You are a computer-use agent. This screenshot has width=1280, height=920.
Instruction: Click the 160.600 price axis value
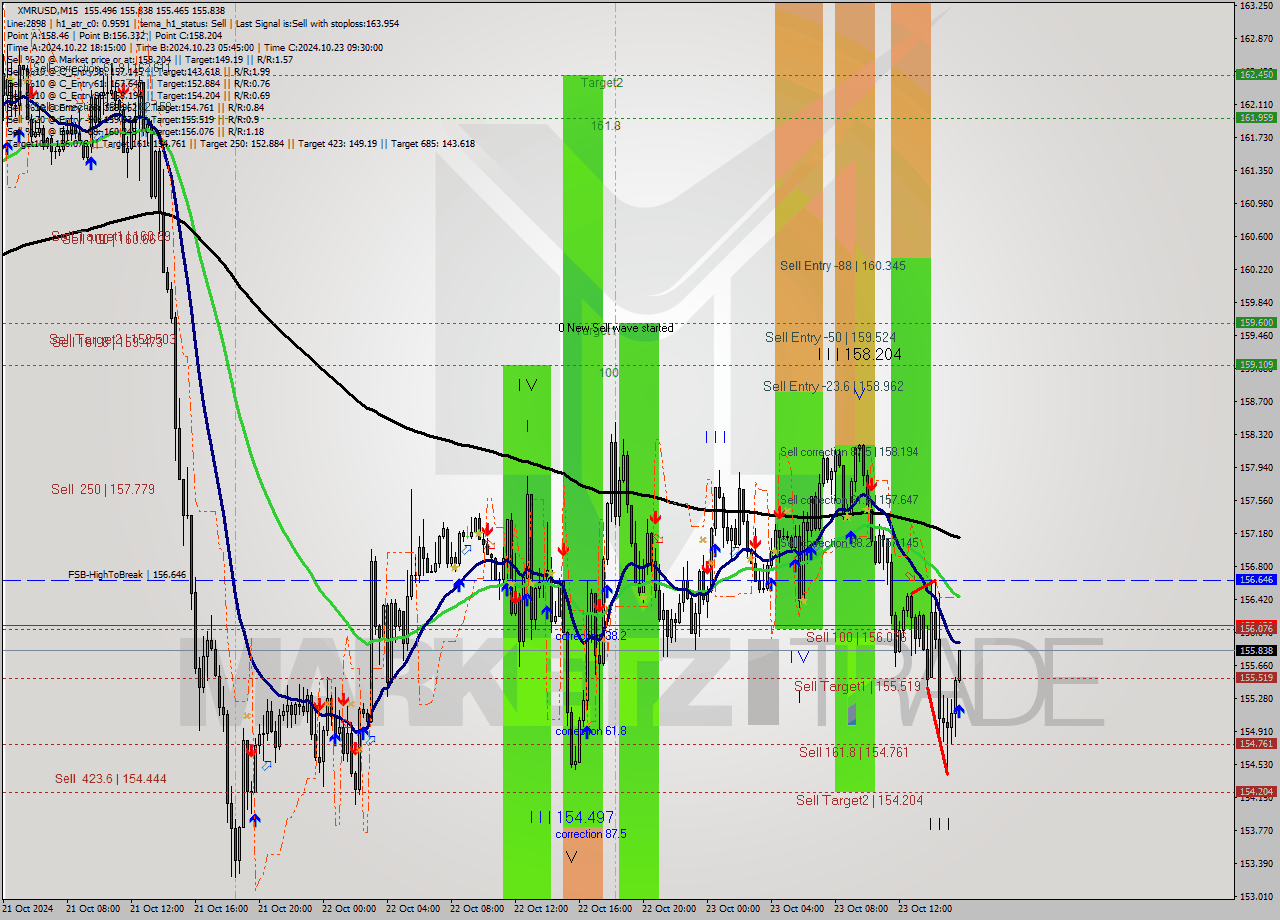point(1255,236)
